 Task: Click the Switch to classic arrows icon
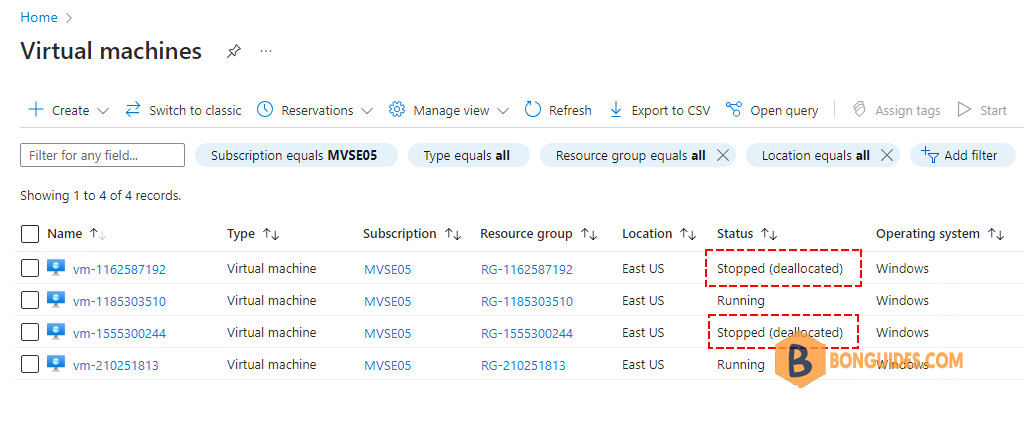(133, 109)
